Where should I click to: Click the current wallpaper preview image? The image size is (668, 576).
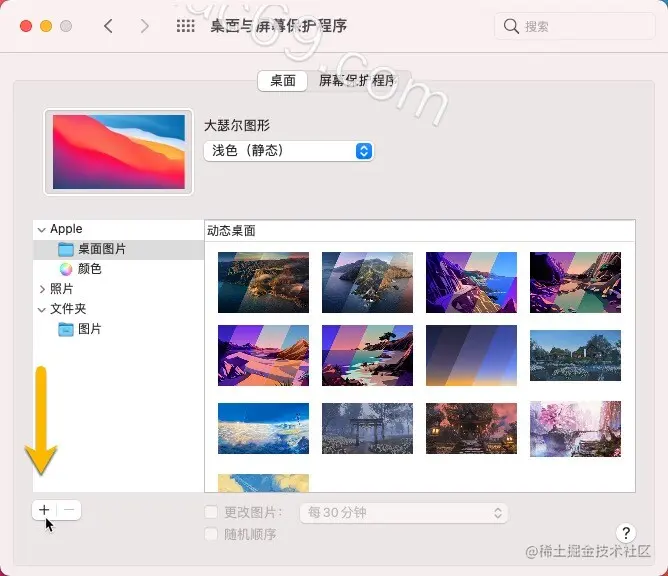118,152
